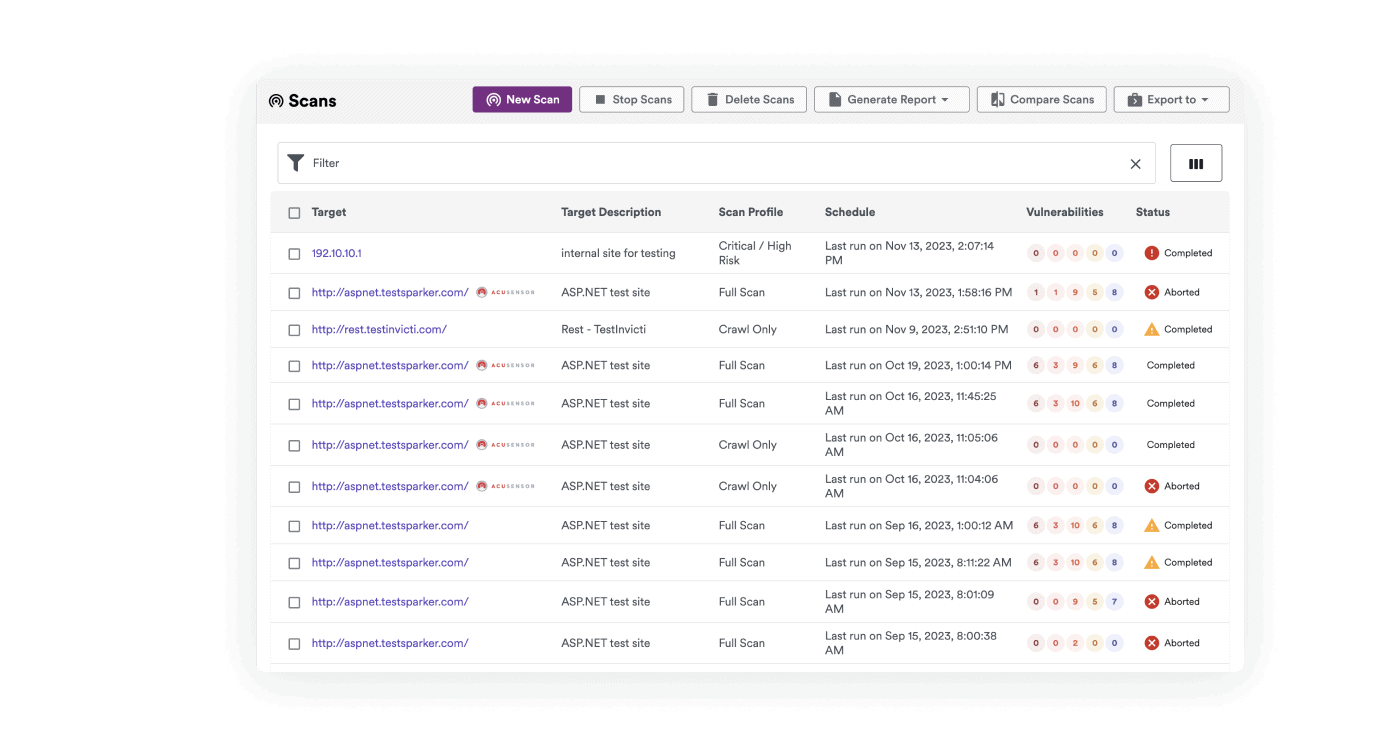The height and width of the screenshot is (750, 1390).
Task: Click the radar icon in New Scan button
Action: pyautogui.click(x=493, y=100)
